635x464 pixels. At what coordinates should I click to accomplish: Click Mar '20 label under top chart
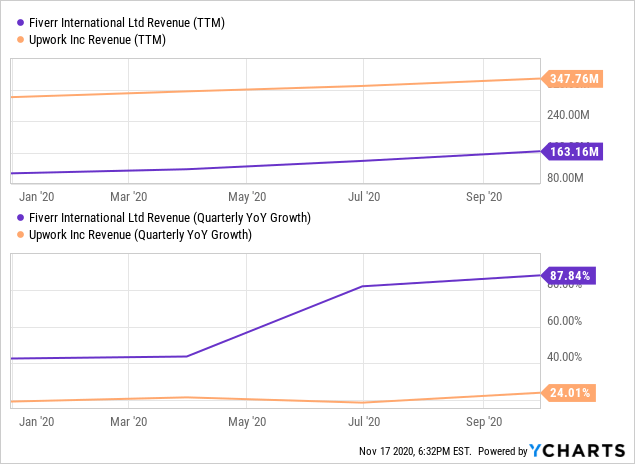(x=128, y=197)
